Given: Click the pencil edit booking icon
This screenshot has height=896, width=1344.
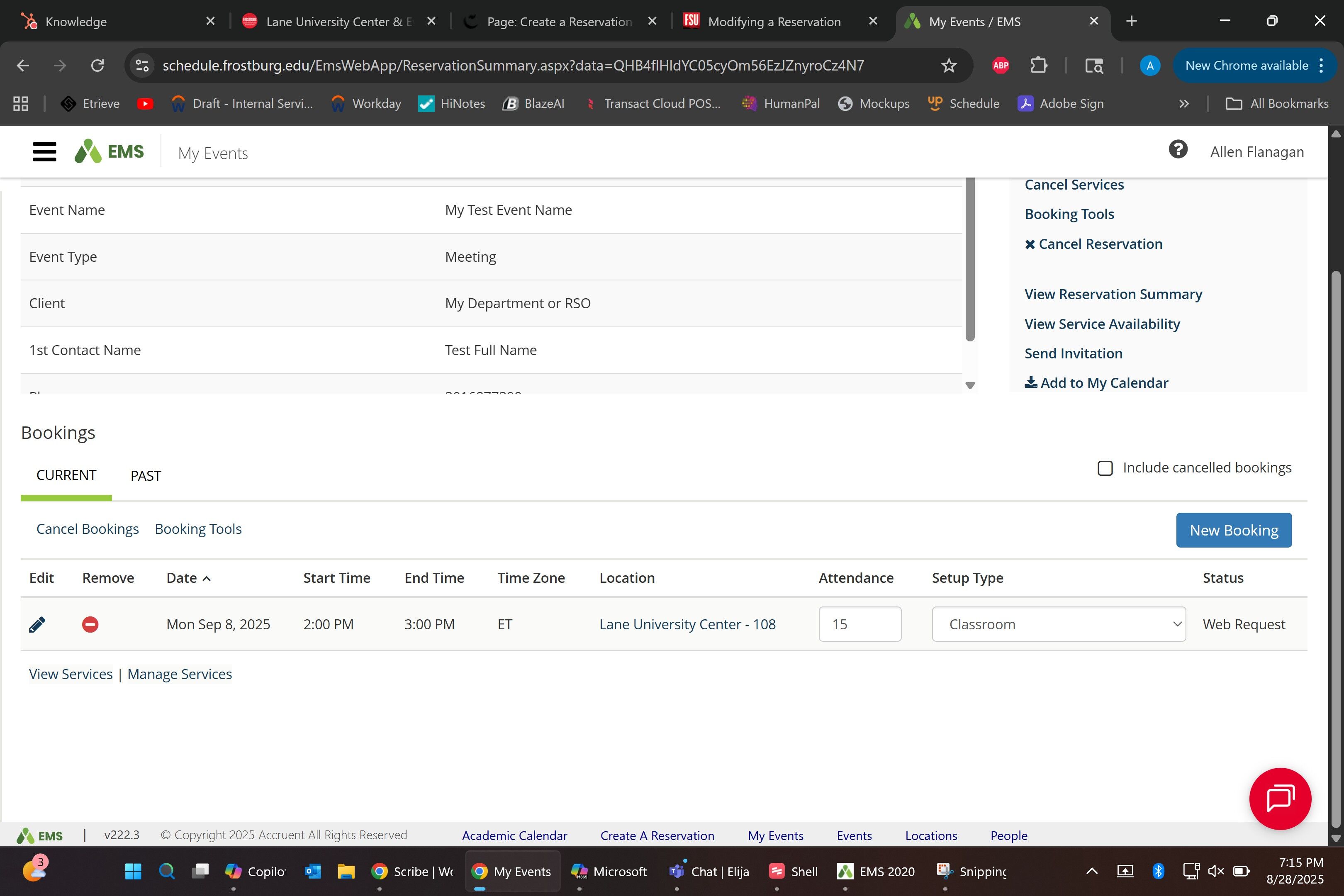Looking at the screenshot, I should [x=37, y=625].
